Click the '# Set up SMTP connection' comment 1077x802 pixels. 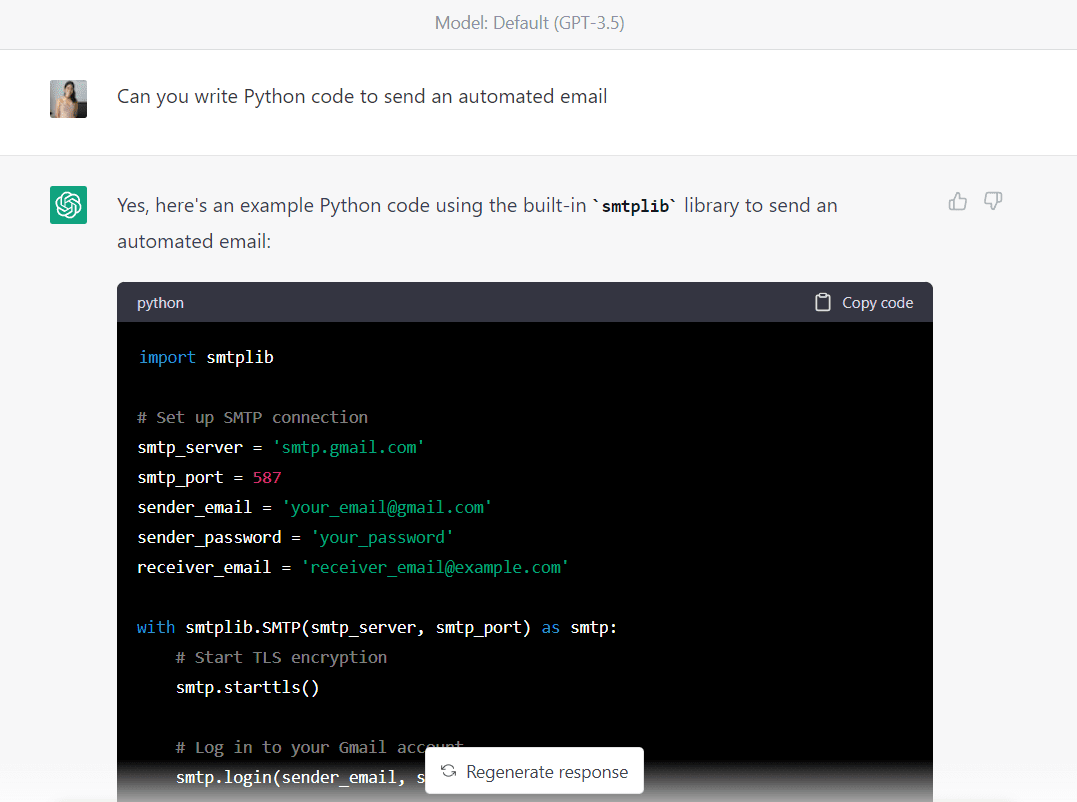(x=252, y=417)
